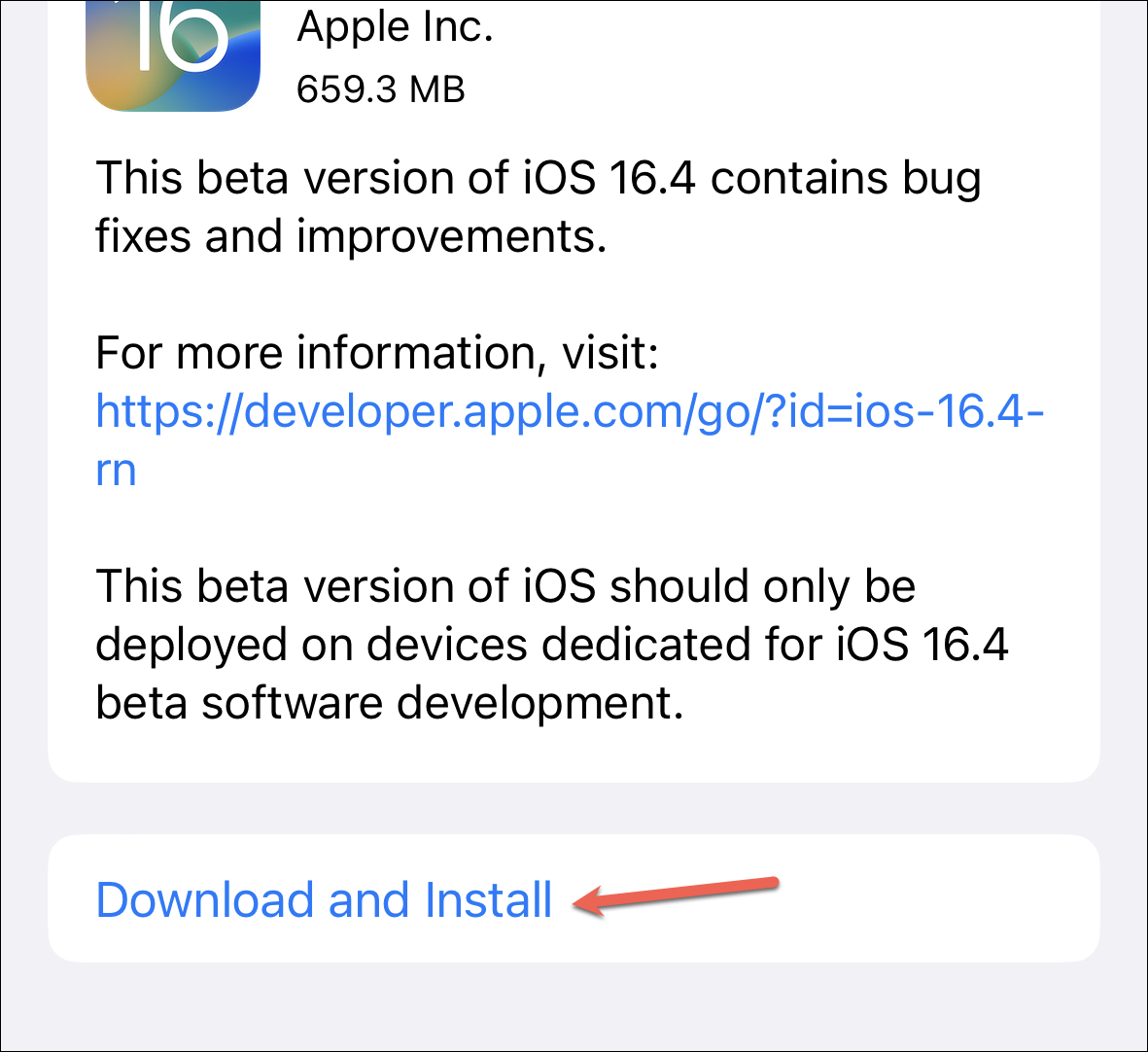Tap the gray background below Download card

click(x=574, y=1006)
